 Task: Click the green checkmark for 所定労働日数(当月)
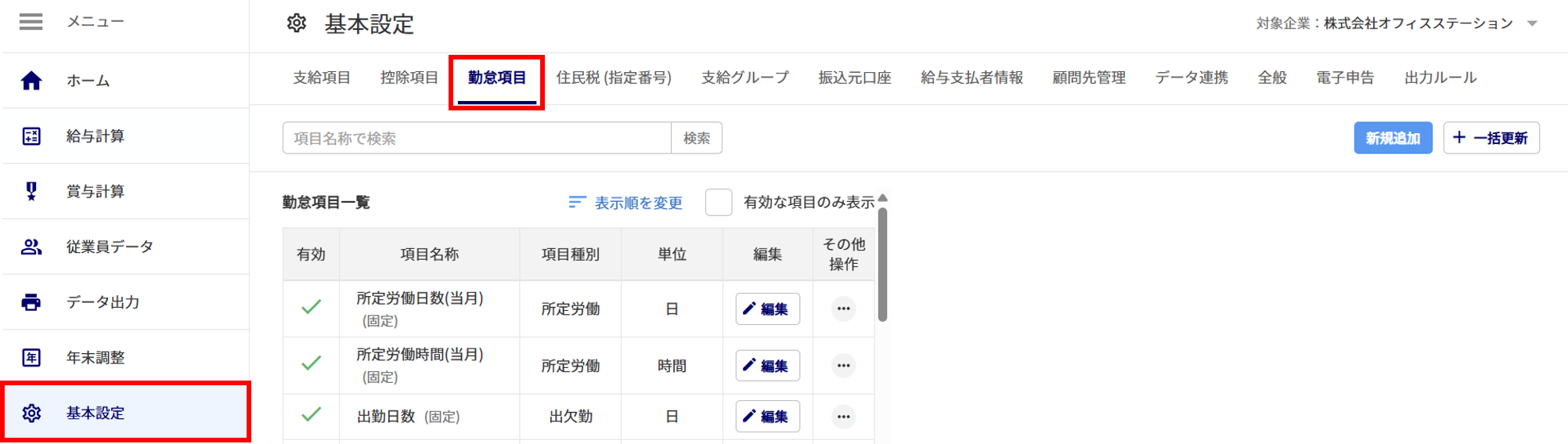(312, 307)
